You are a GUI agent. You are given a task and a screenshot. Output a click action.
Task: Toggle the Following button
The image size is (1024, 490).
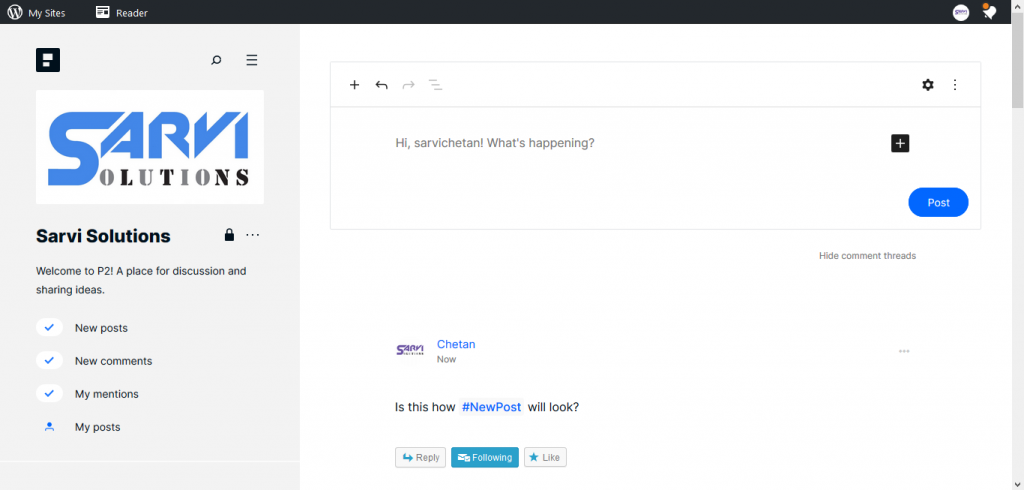(485, 457)
